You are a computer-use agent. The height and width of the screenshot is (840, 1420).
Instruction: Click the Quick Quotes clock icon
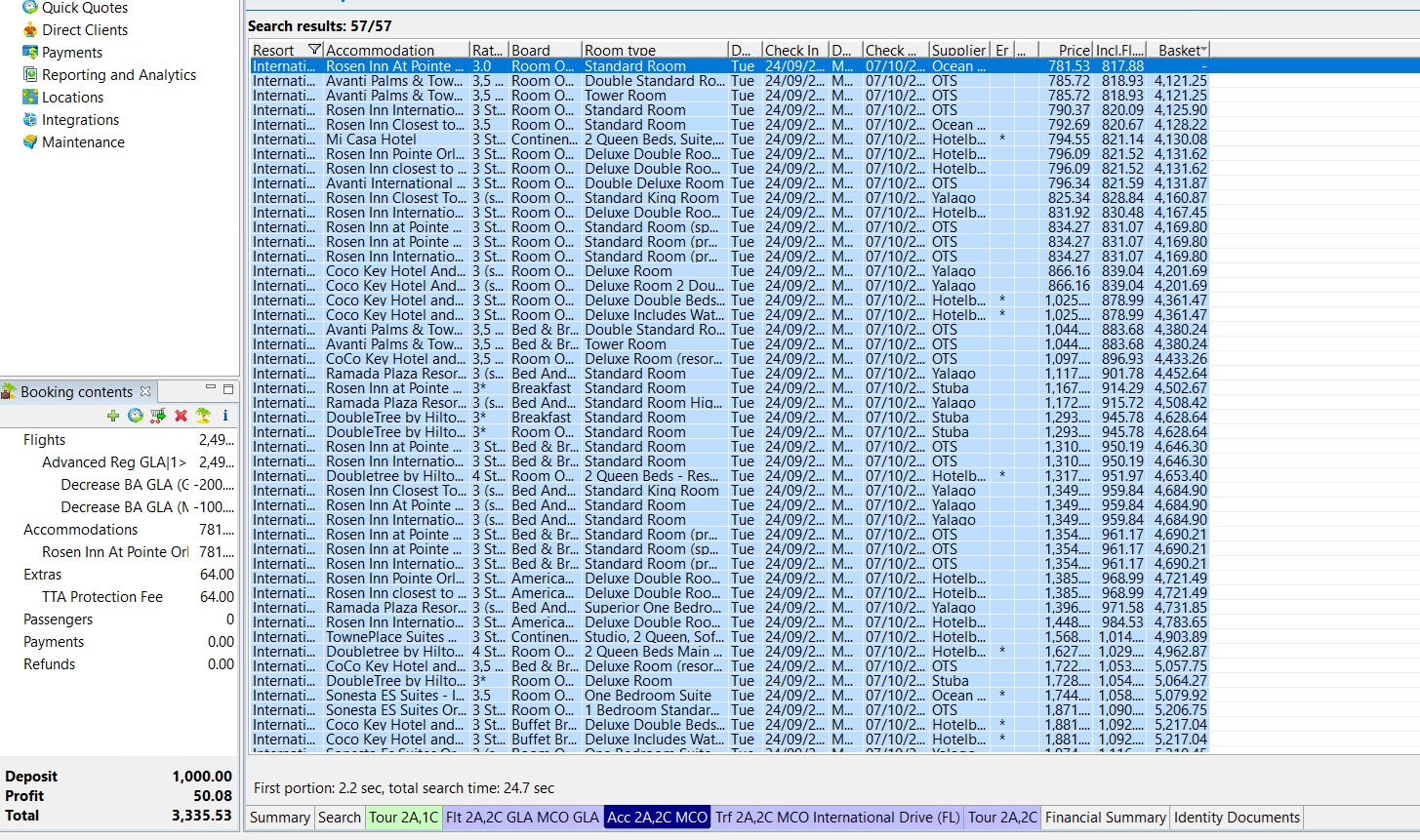coord(30,8)
